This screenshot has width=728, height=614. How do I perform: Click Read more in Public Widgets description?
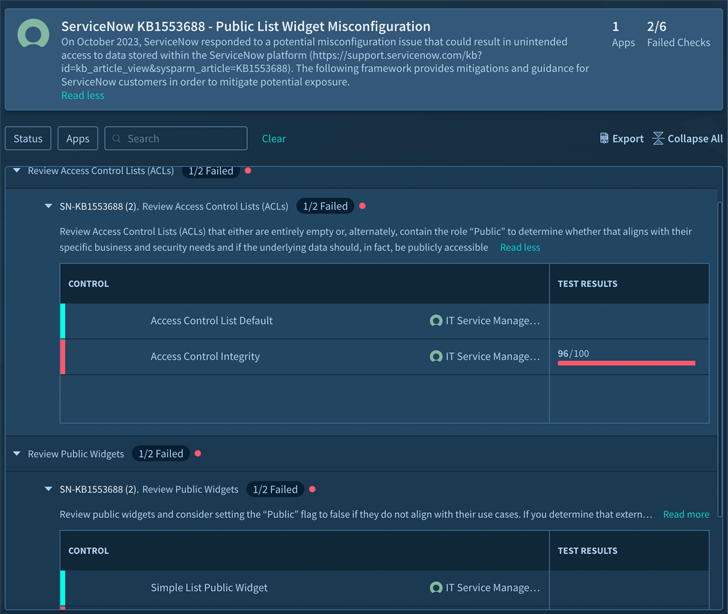point(686,515)
